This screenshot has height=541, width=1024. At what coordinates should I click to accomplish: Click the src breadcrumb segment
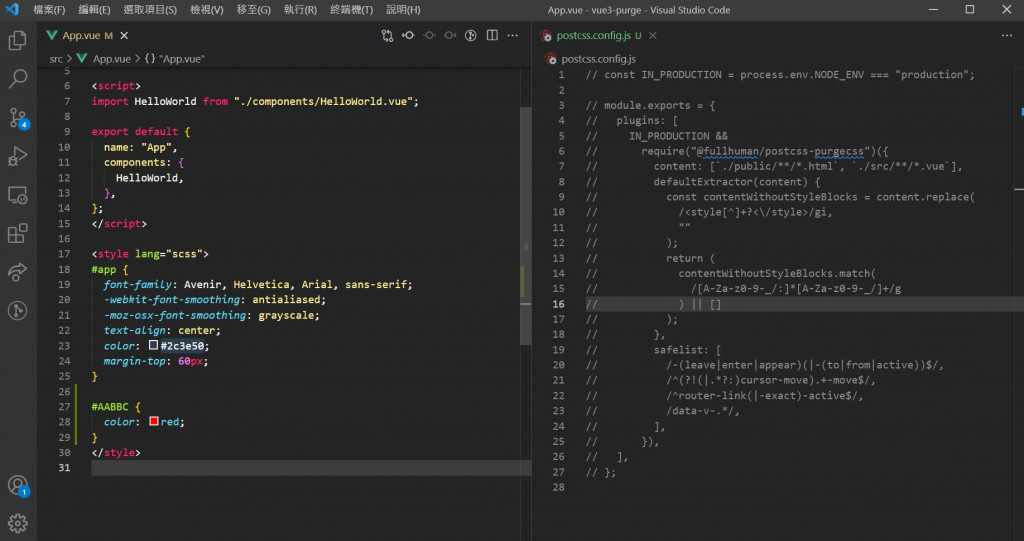(x=56, y=59)
